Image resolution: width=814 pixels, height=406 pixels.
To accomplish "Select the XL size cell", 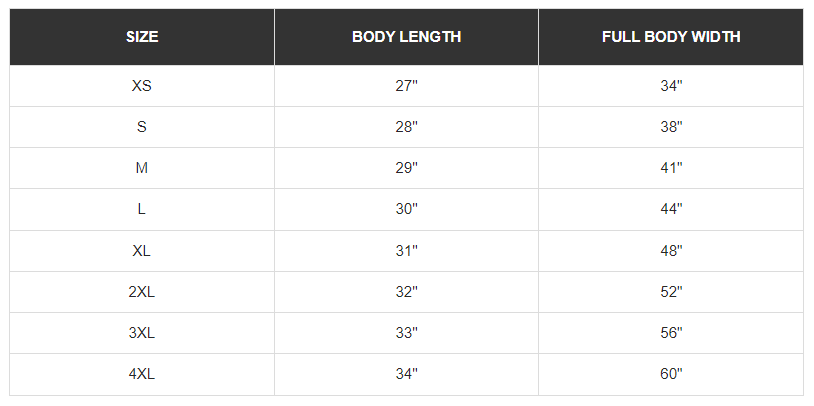I will coord(142,251).
